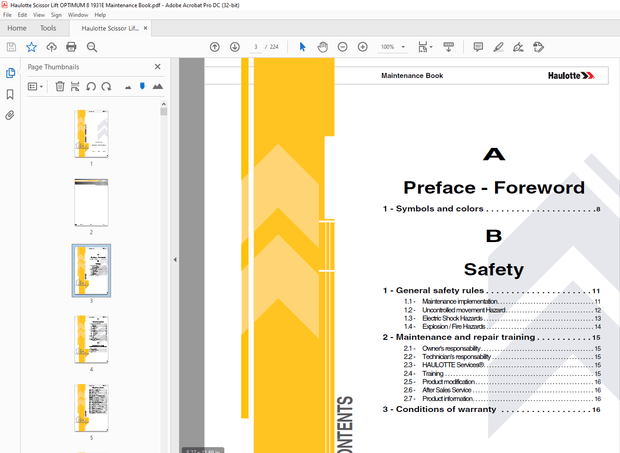This screenshot has height=453, width=620.
Task: Activate the Selection arrow tool
Action: coord(303,47)
